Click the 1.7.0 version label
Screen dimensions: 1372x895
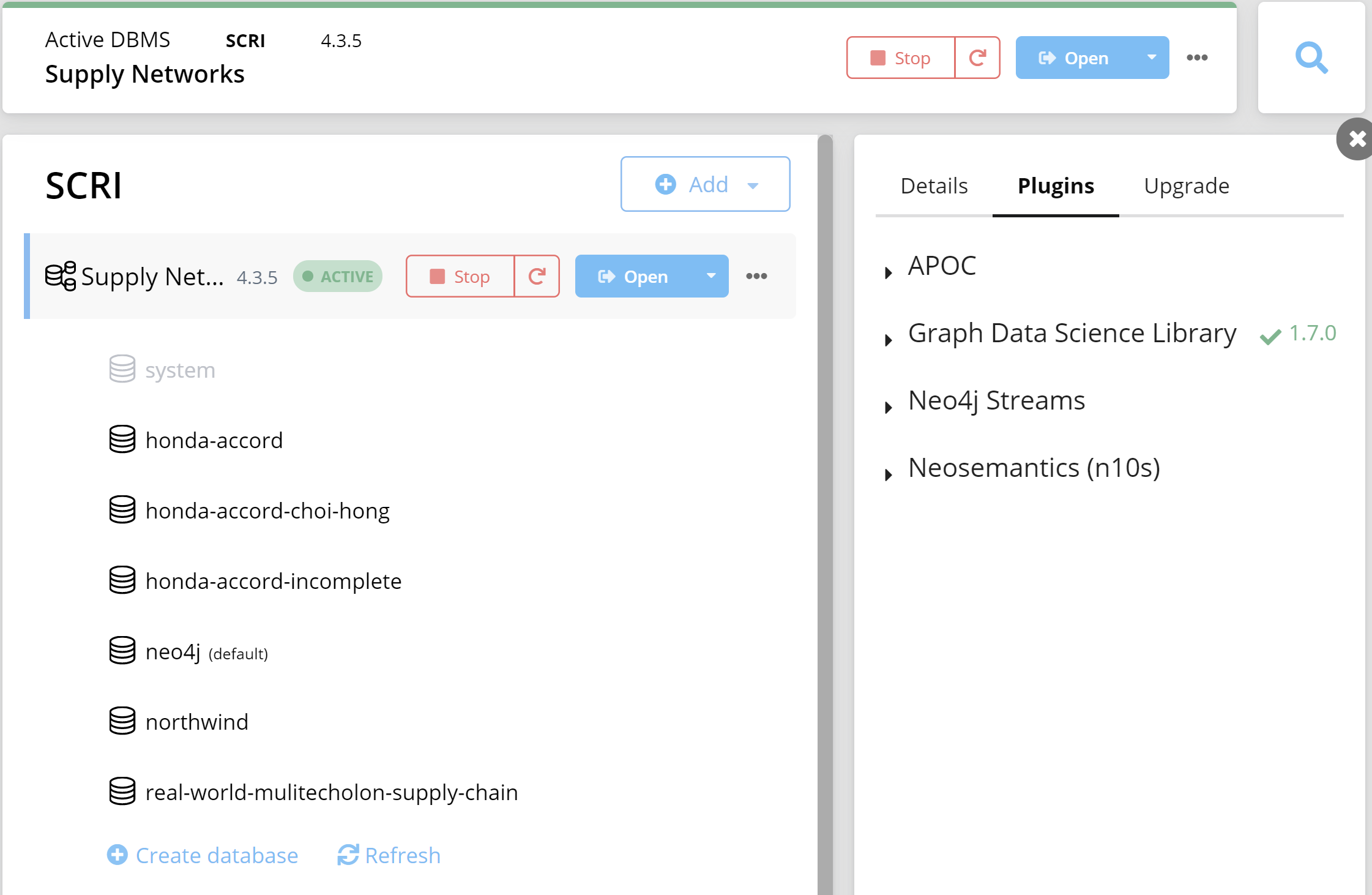pos(1313,333)
